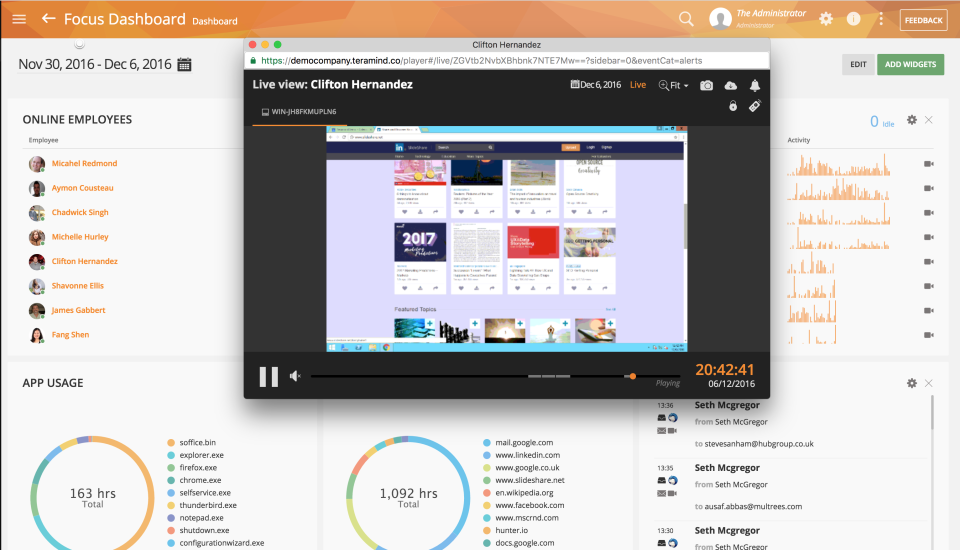
Task: Open the vertical three-dot more menu
Action: [881, 19]
